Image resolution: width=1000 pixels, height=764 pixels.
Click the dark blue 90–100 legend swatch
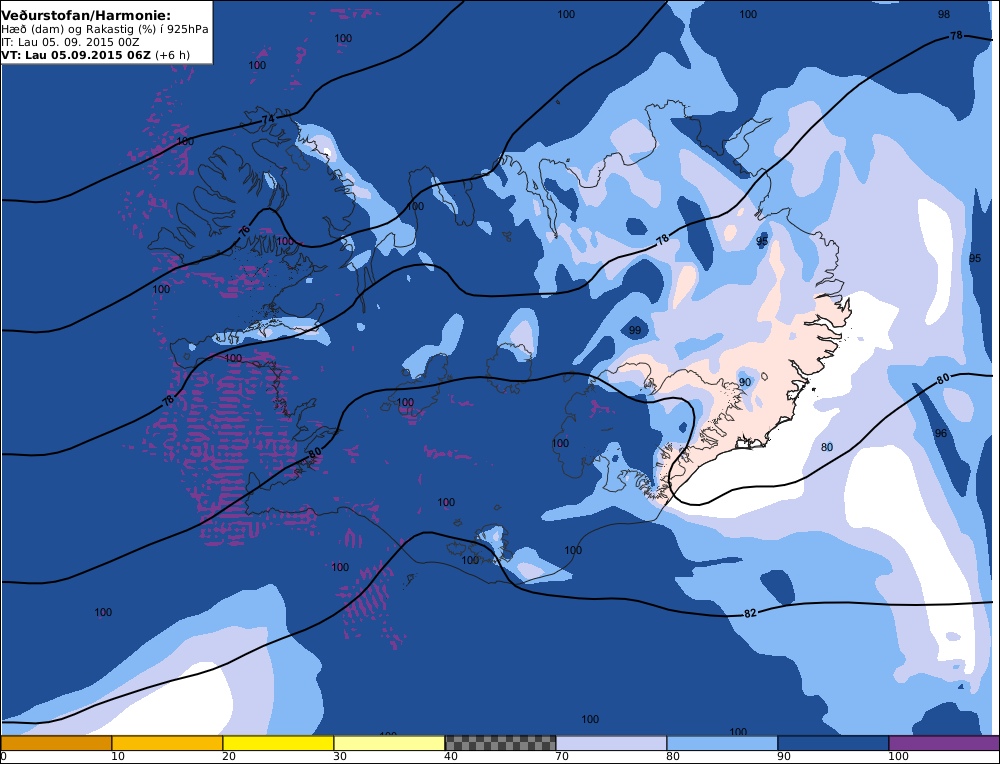coord(833,743)
